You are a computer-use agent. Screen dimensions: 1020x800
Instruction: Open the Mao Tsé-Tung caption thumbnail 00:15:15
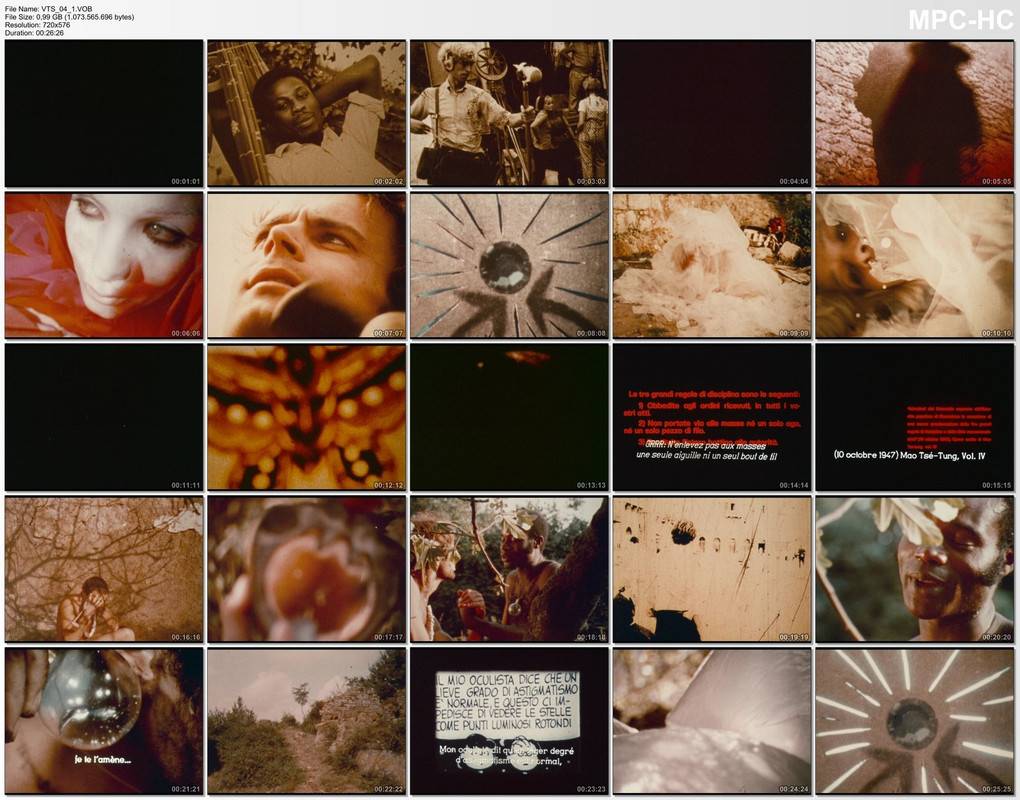click(x=915, y=418)
